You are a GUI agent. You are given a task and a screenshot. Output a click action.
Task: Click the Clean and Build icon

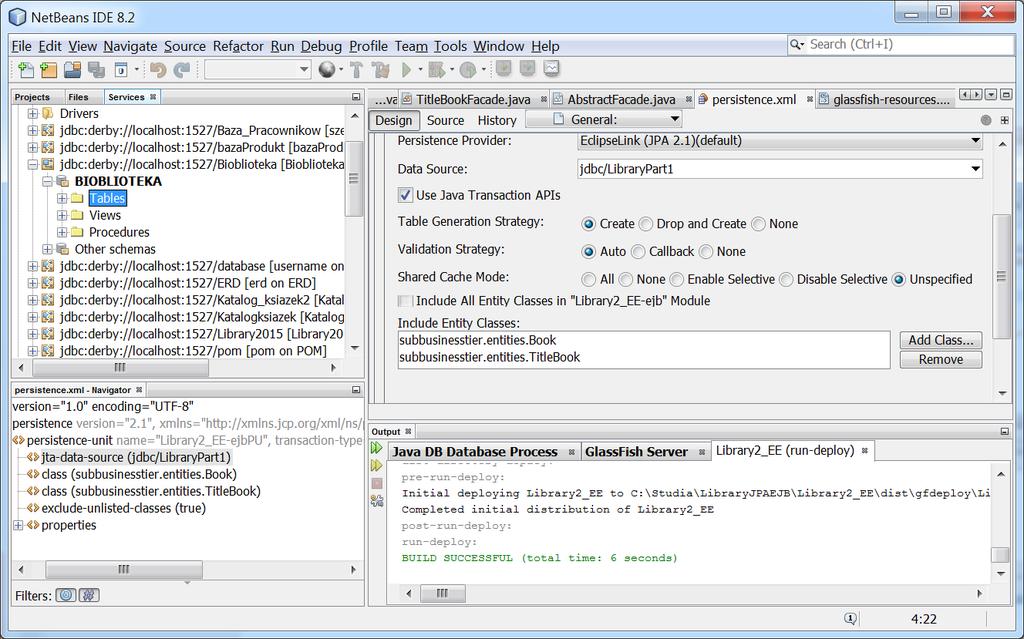380,69
